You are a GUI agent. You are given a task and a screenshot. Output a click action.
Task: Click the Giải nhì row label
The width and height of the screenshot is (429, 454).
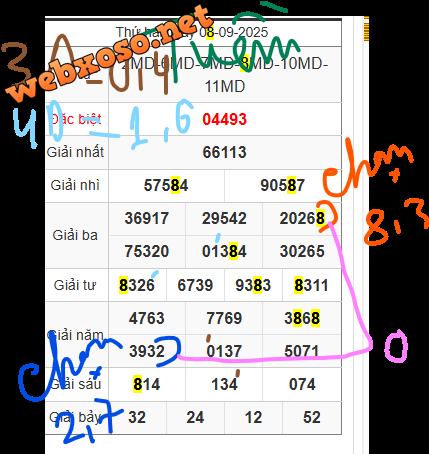point(75,185)
